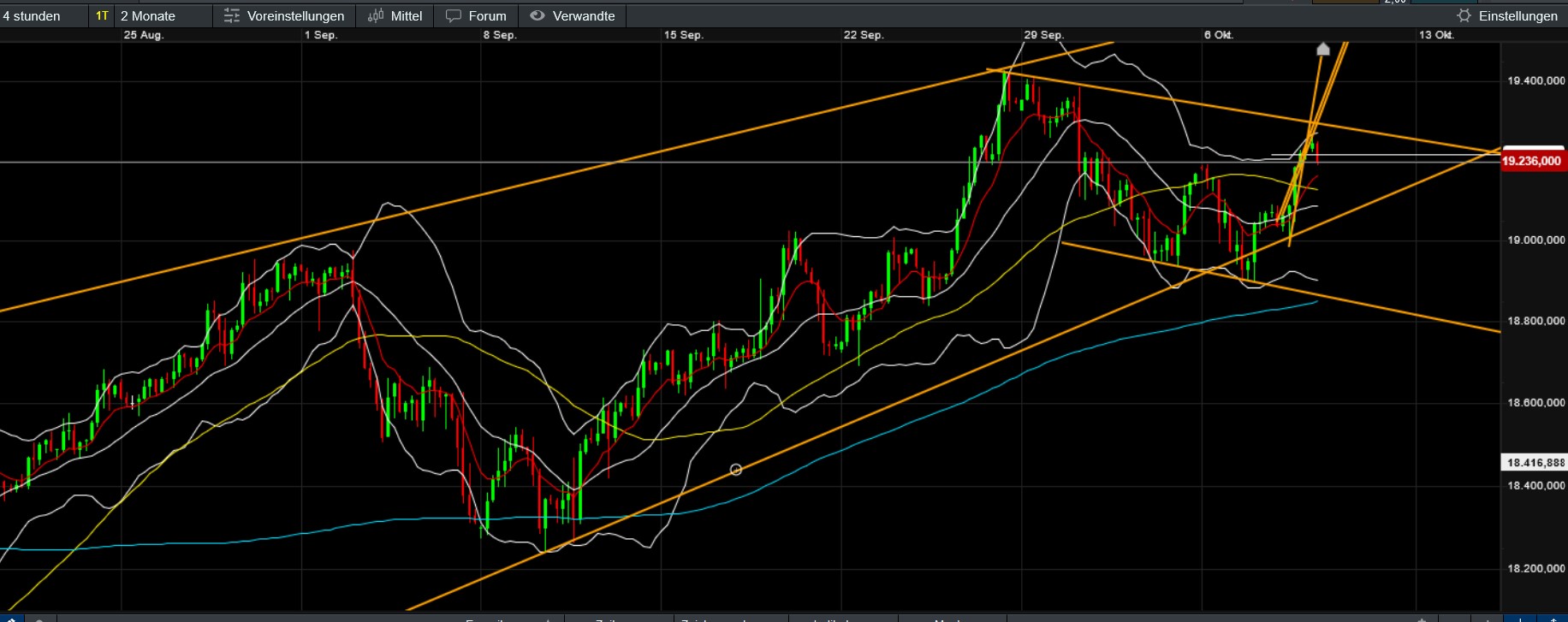Click the 18.600,000 price axis label

pyautogui.click(x=1535, y=403)
